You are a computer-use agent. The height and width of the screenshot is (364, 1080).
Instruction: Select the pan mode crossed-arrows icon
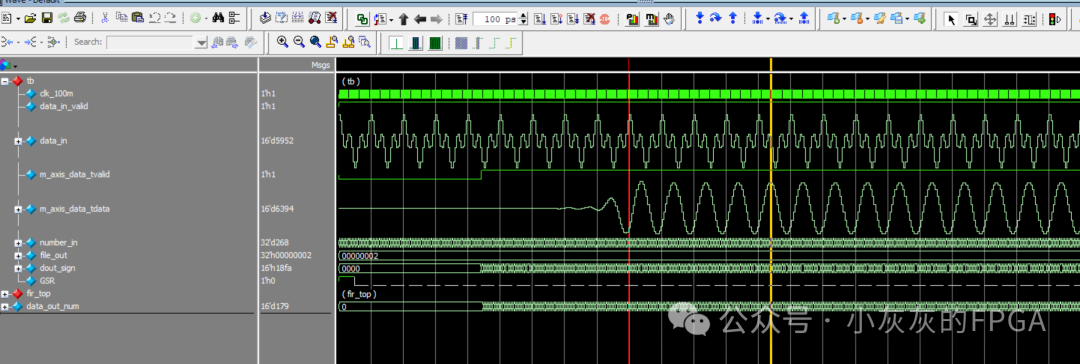click(x=990, y=19)
